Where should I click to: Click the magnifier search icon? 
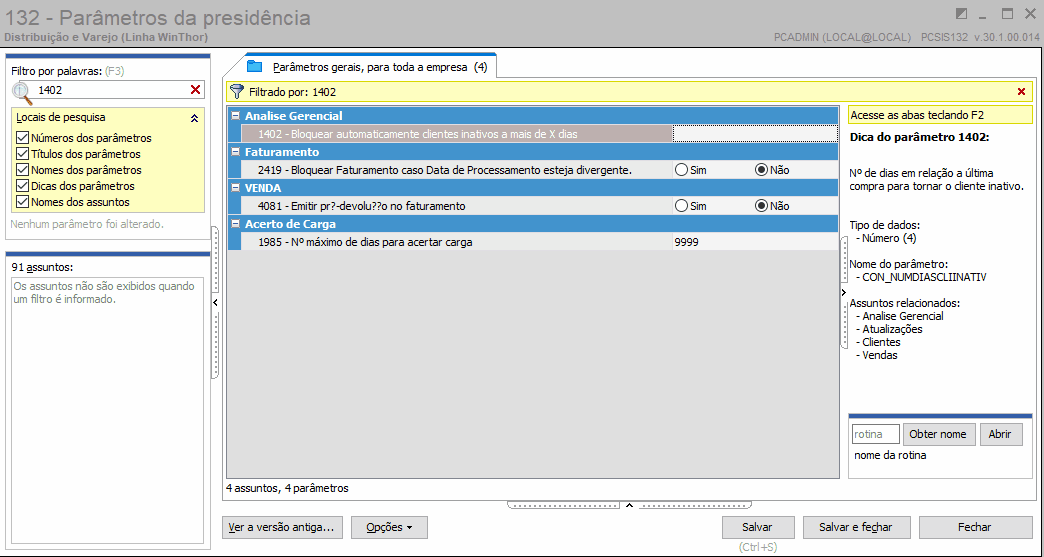(22, 93)
